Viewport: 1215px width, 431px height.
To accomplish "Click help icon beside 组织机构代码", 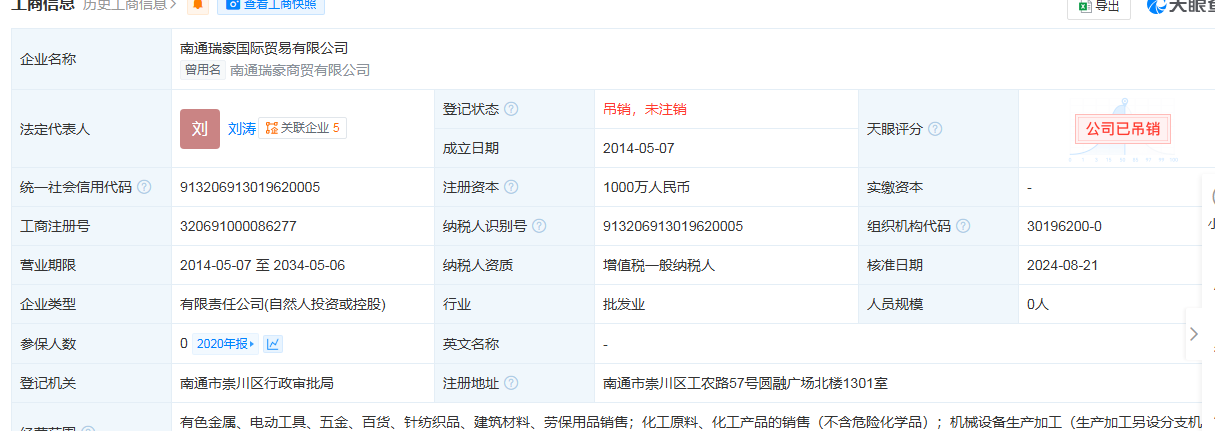I will [963, 226].
